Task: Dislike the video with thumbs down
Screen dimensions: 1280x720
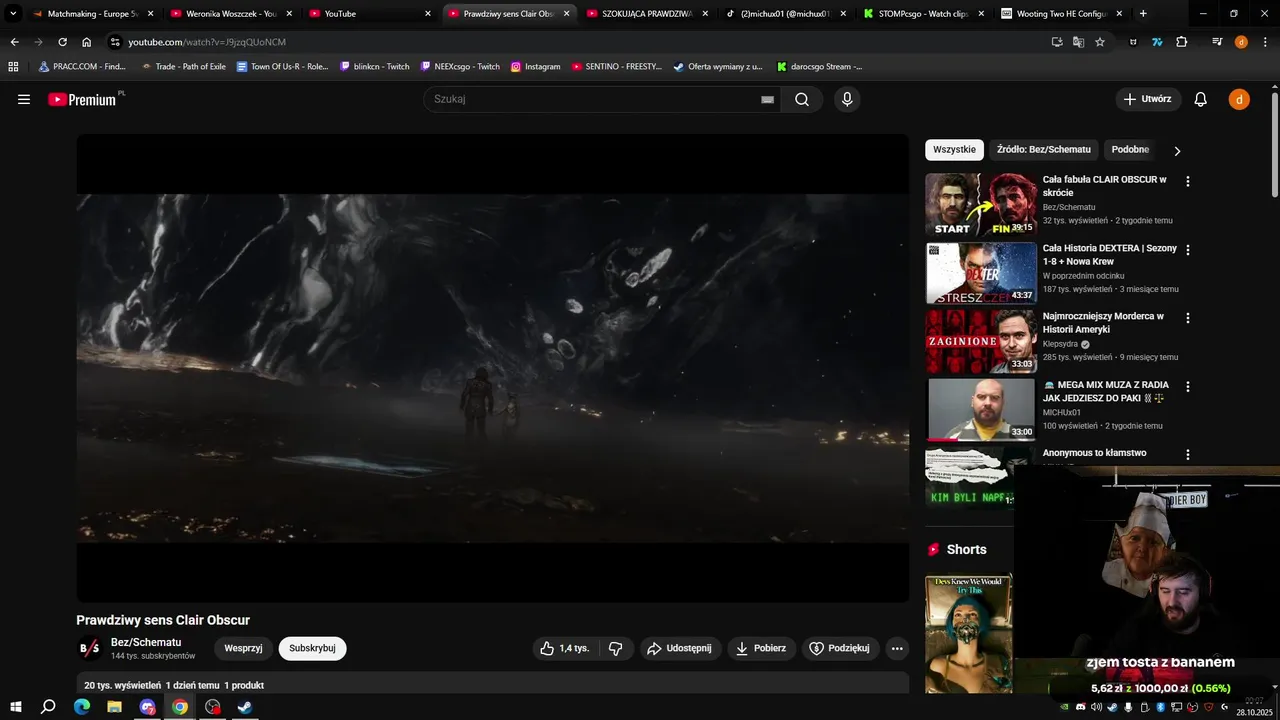Action: coord(615,648)
